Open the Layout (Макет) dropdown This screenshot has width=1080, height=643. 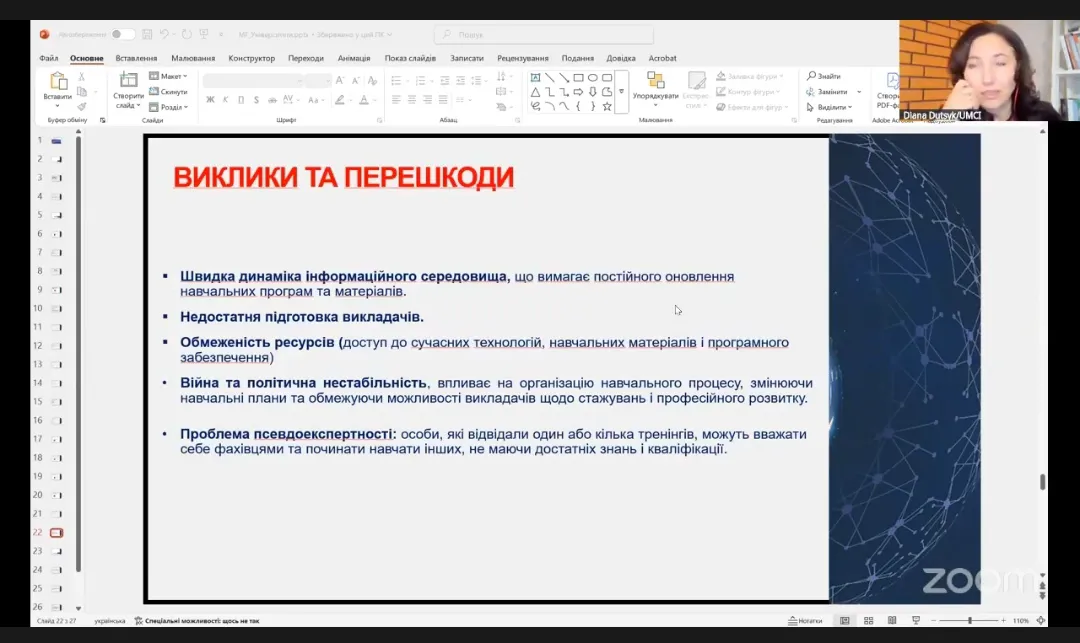[168, 76]
